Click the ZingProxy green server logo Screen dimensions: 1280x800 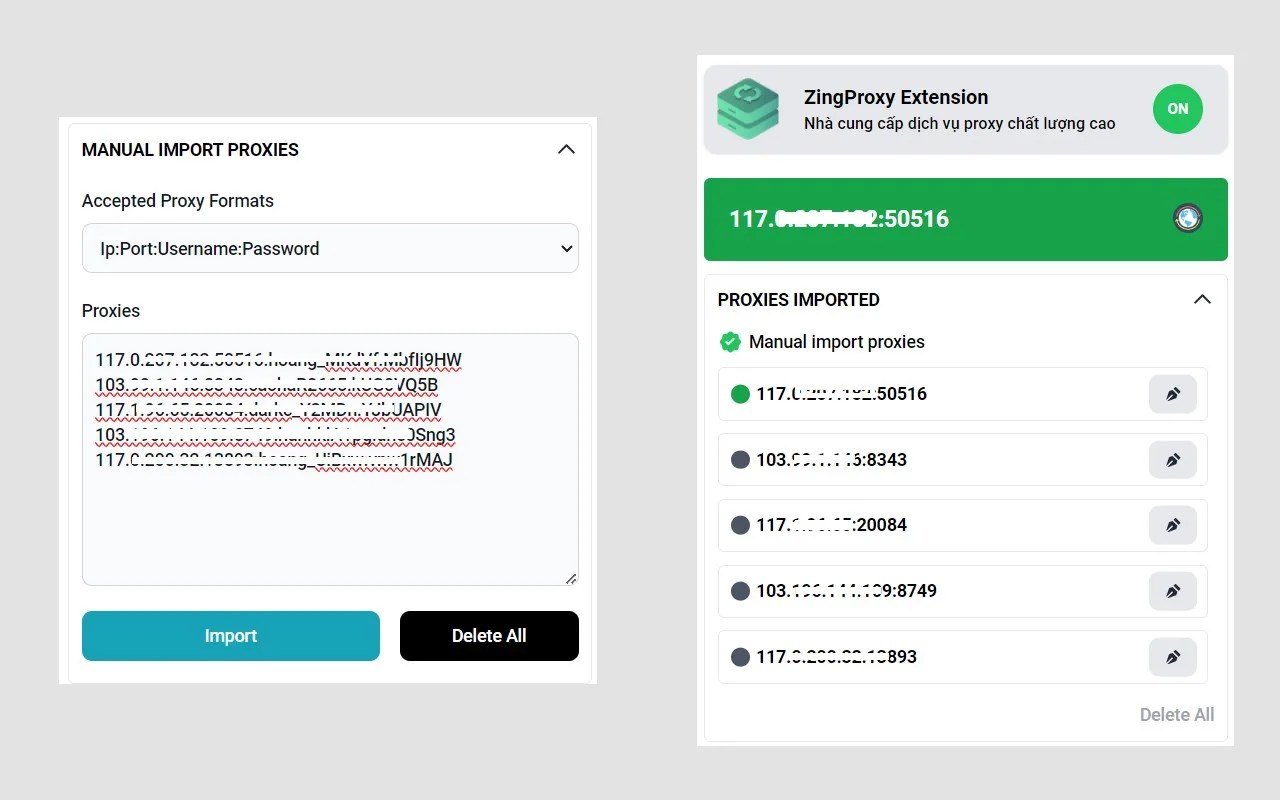click(x=748, y=109)
